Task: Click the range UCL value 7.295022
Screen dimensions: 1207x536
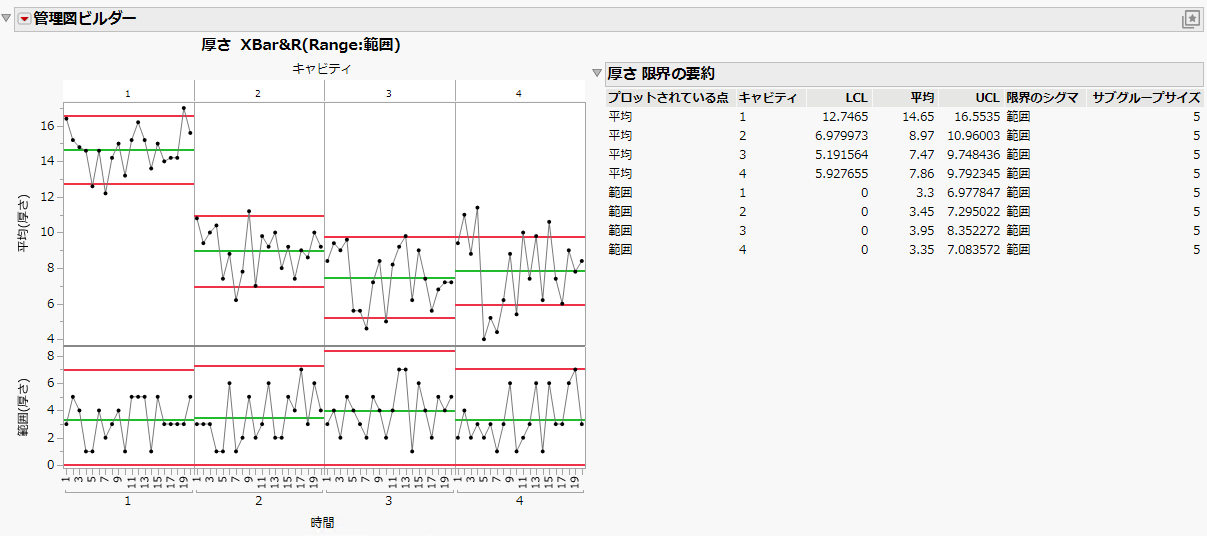Action: pyautogui.click(x=971, y=211)
